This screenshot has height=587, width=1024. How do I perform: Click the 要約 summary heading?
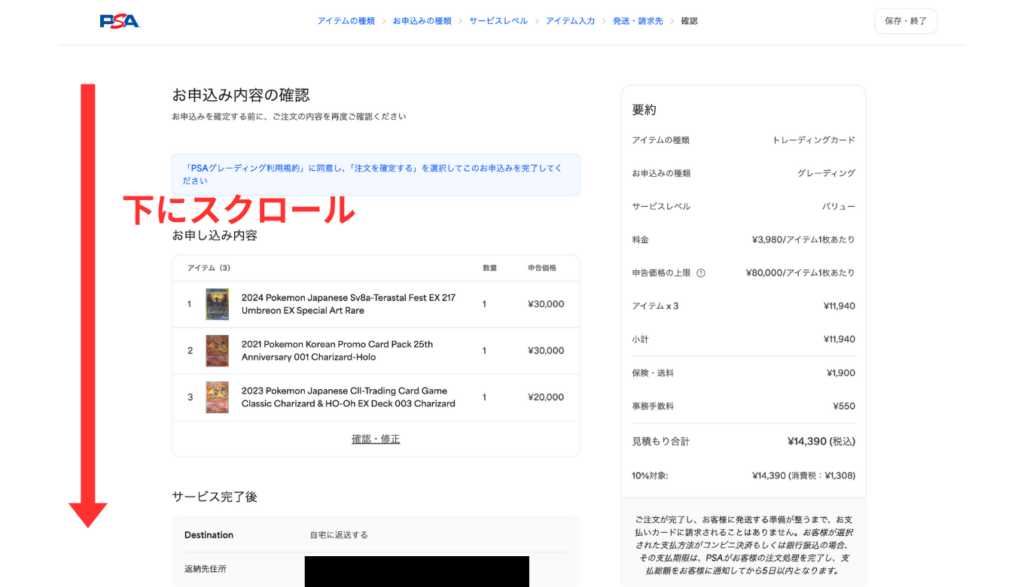[x=644, y=110]
